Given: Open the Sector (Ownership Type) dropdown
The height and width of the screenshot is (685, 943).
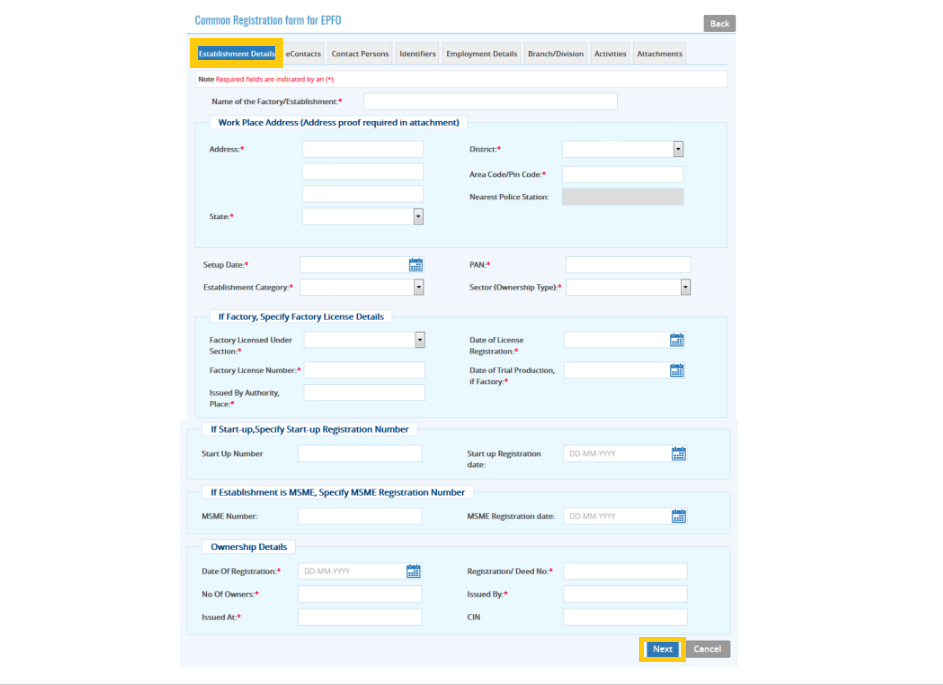Looking at the screenshot, I should pos(685,288).
